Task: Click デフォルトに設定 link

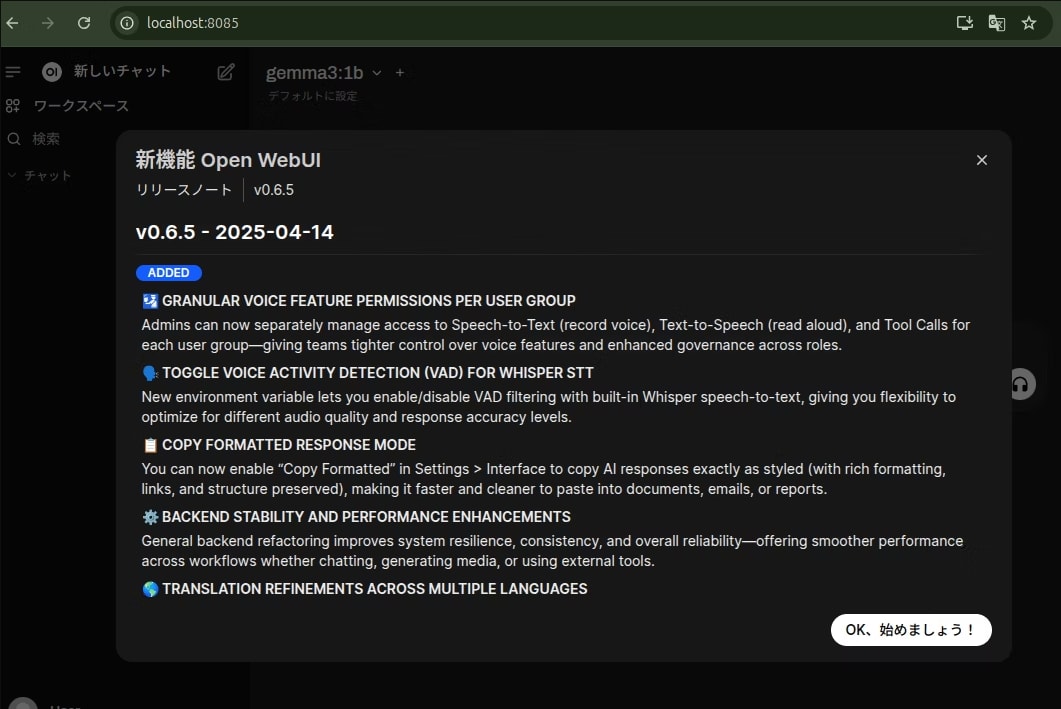Action: point(313,95)
